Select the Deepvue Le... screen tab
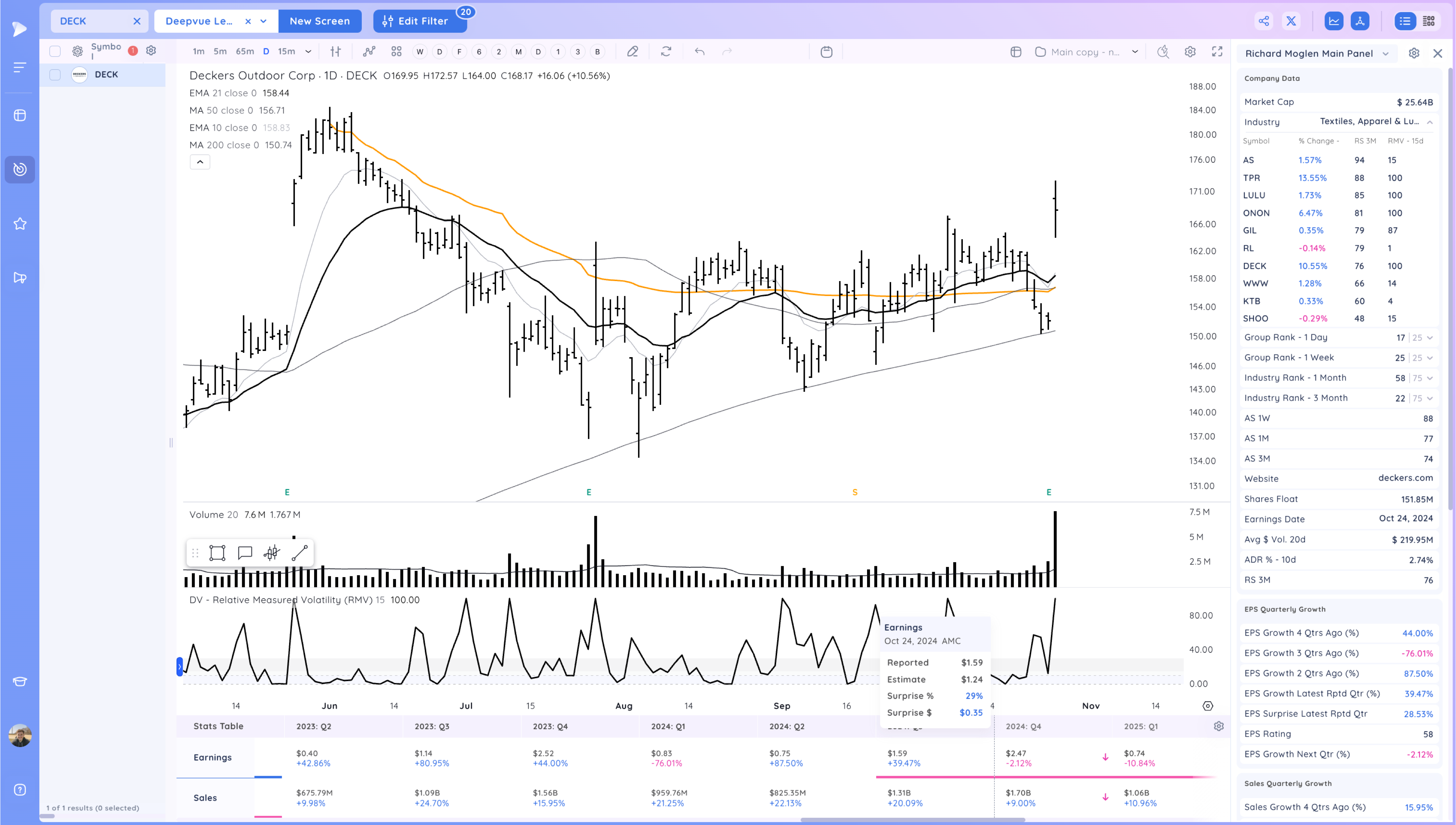 click(x=199, y=21)
